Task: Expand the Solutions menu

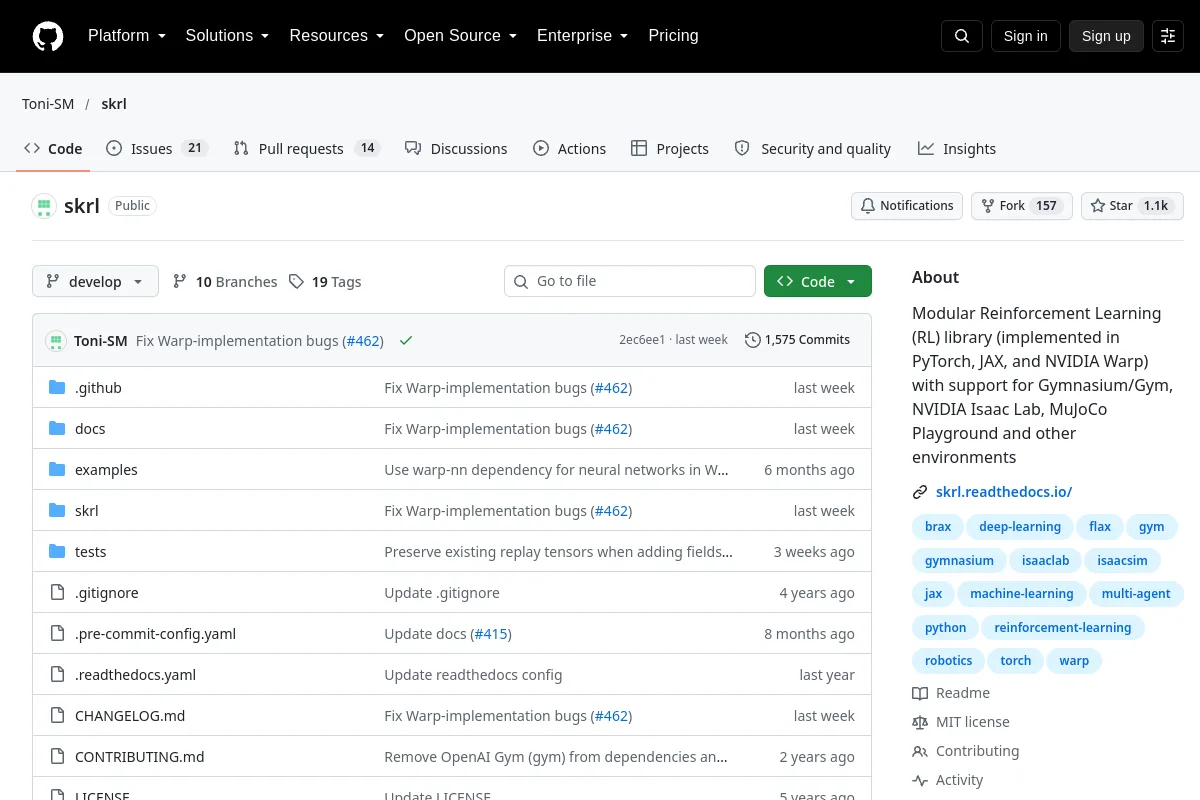Action: pyautogui.click(x=227, y=36)
